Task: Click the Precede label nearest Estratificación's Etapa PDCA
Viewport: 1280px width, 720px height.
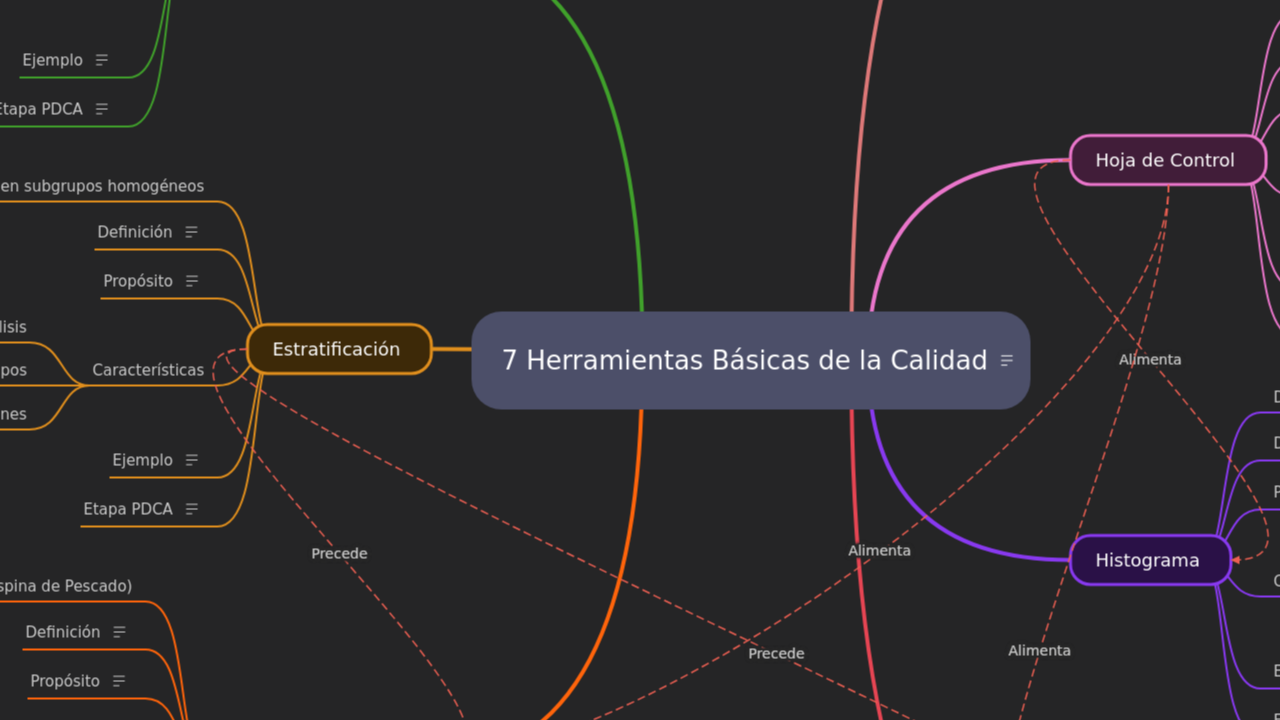Action: click(339, 554)
